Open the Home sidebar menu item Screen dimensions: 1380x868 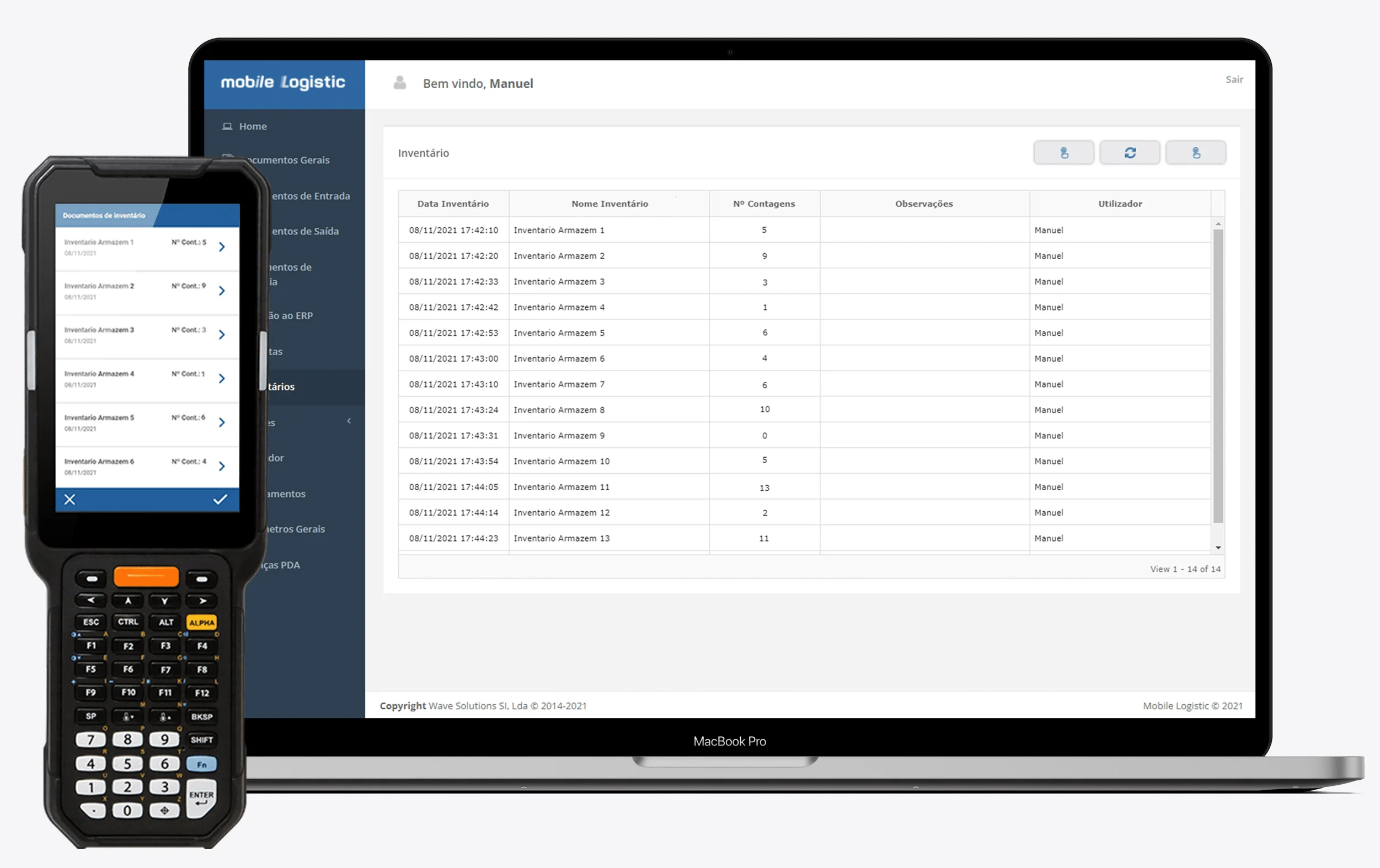(x=253, y=126)
